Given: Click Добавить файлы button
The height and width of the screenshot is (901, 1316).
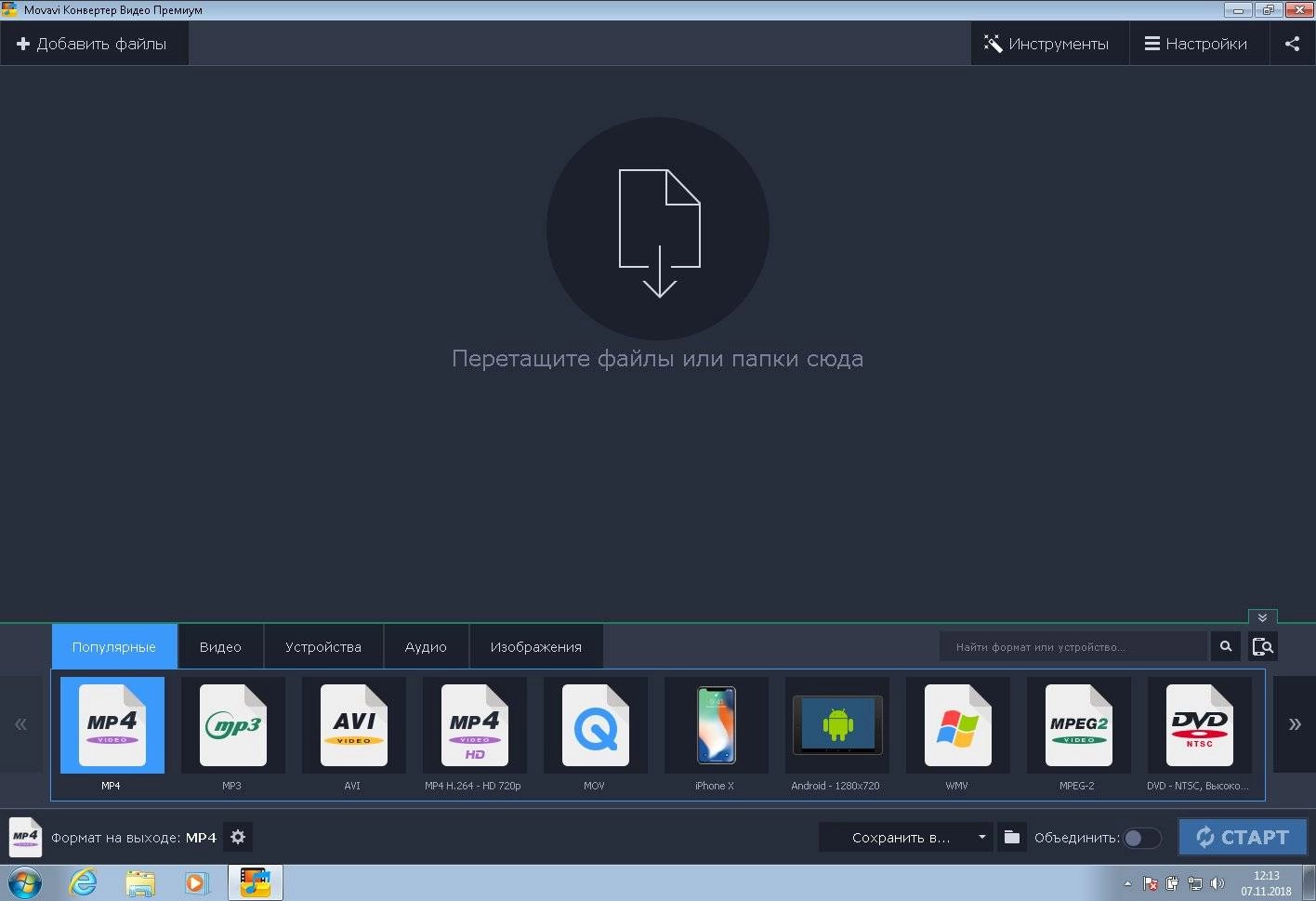Looking at the screenshot, I should click(x=94, y=44).
